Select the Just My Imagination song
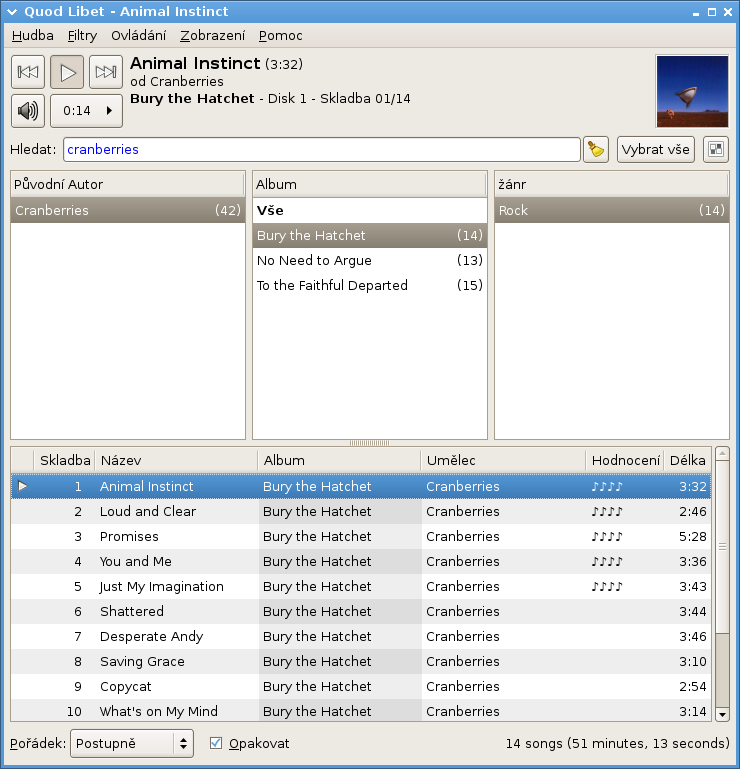 (361, 587)
